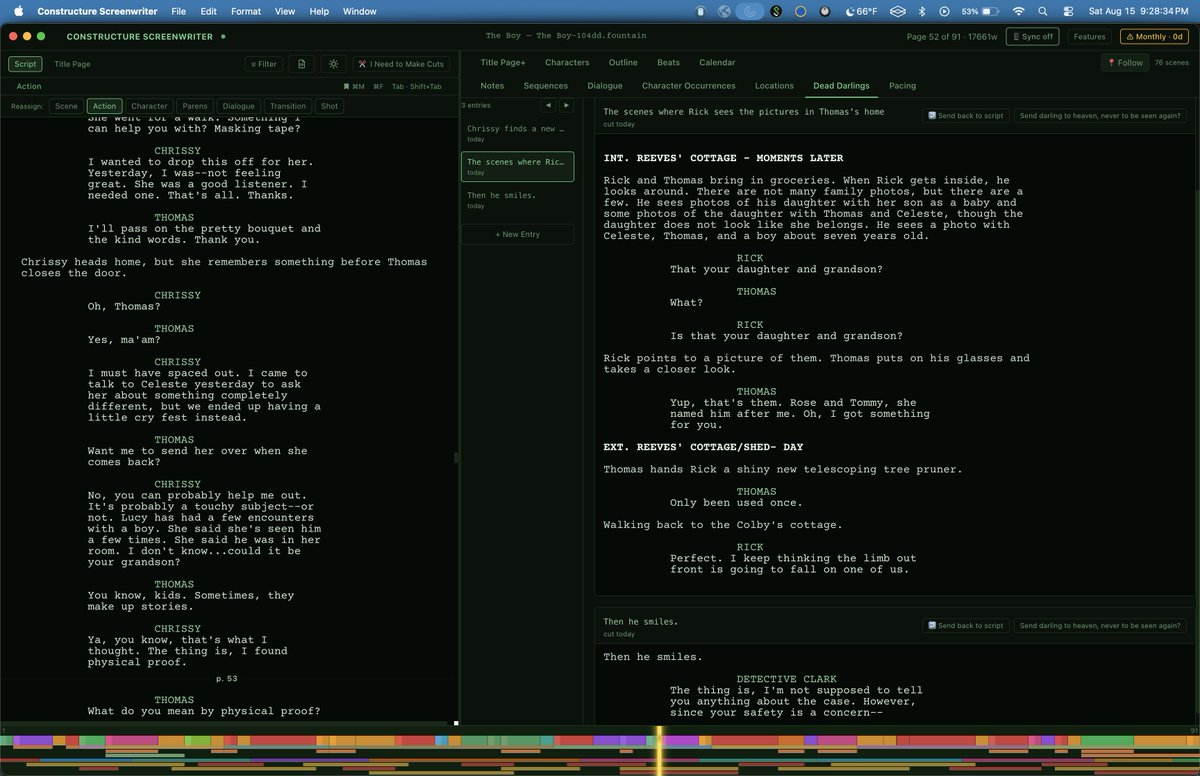The height and width of the screenshot is (776, 1200).
Task: Click the battery 53% indicator
Action: tap(978, 11)
